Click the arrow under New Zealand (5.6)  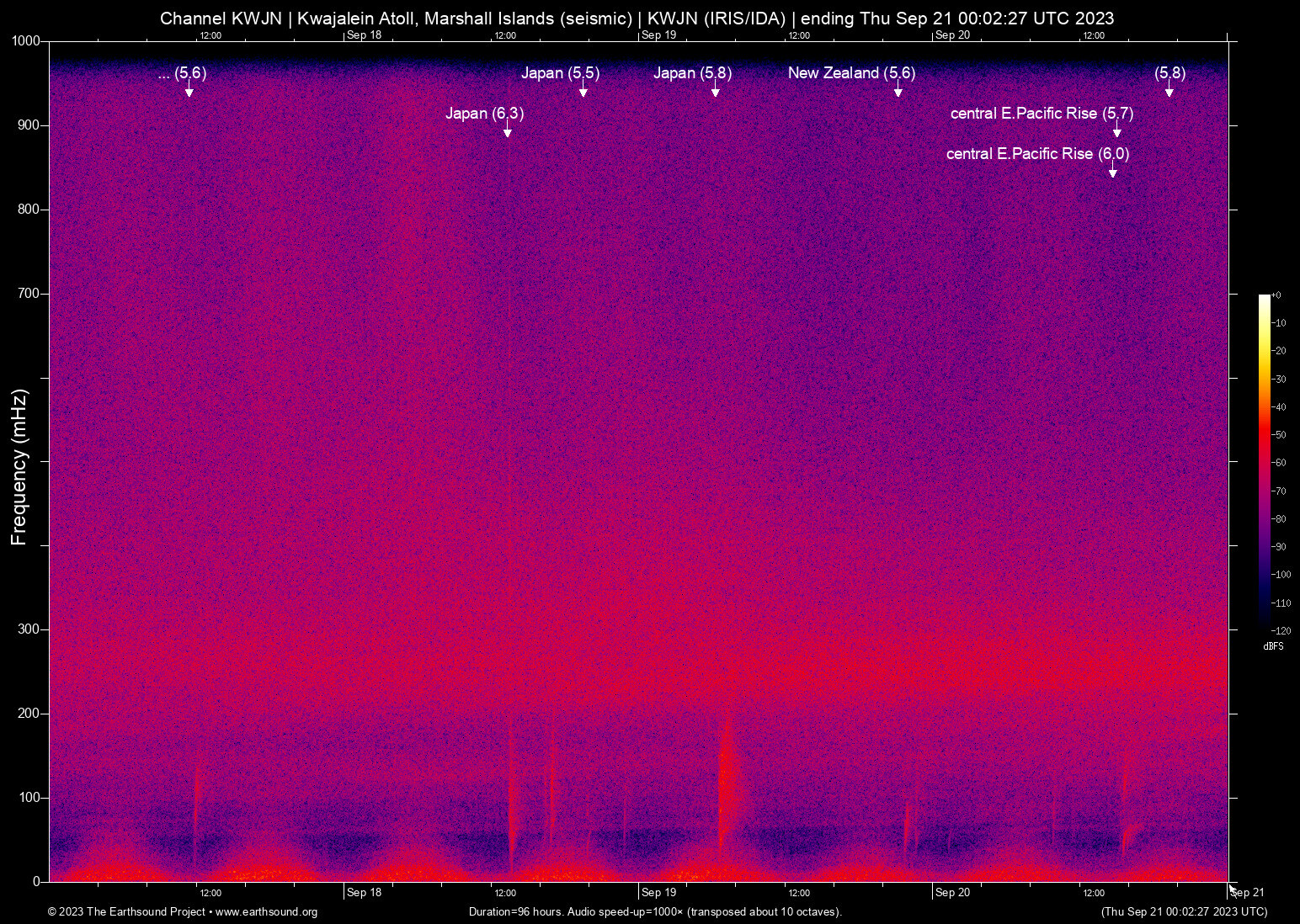click(898, 92)
